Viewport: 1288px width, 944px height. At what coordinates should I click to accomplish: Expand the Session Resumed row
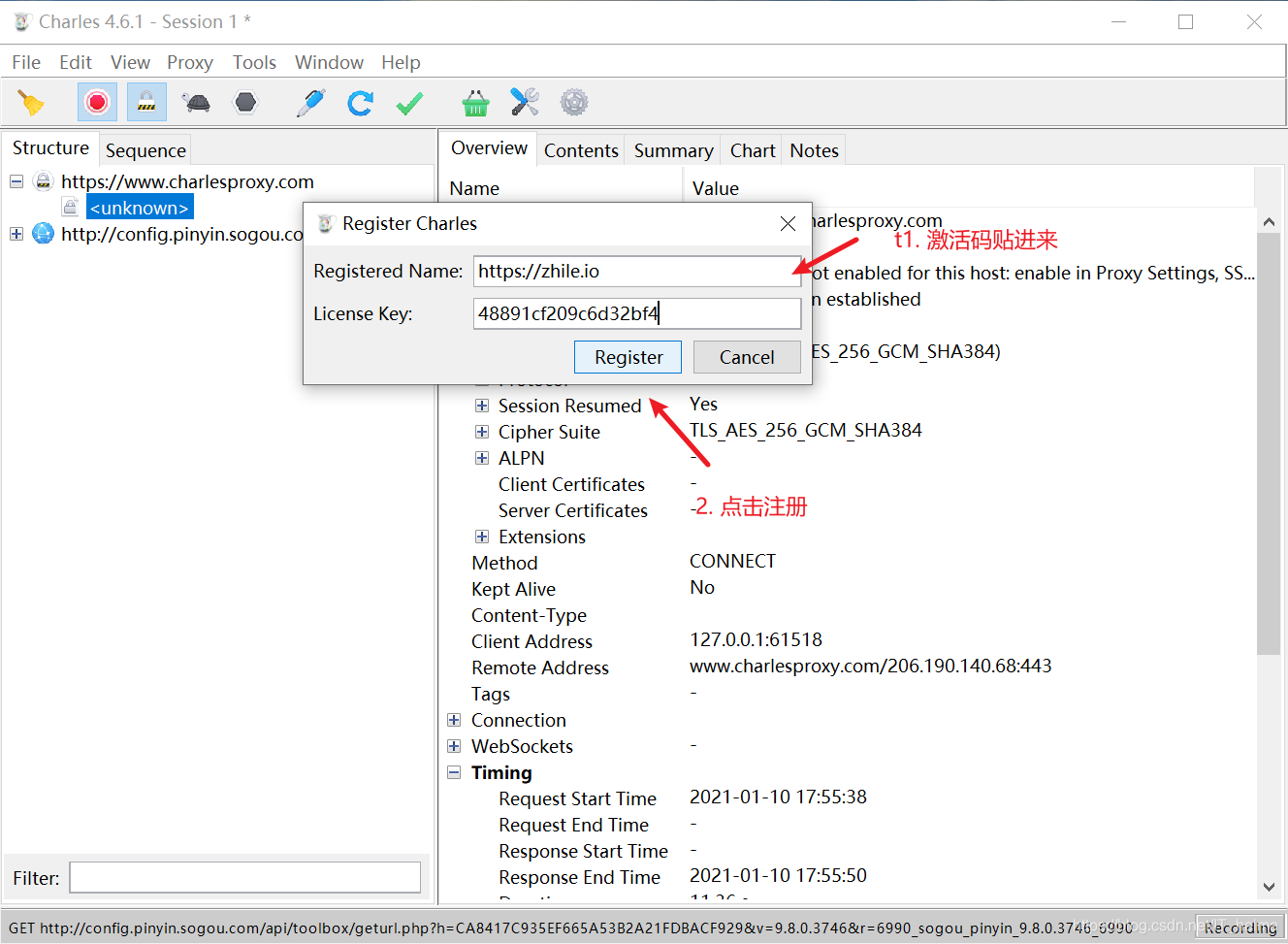tap(482, 406)
